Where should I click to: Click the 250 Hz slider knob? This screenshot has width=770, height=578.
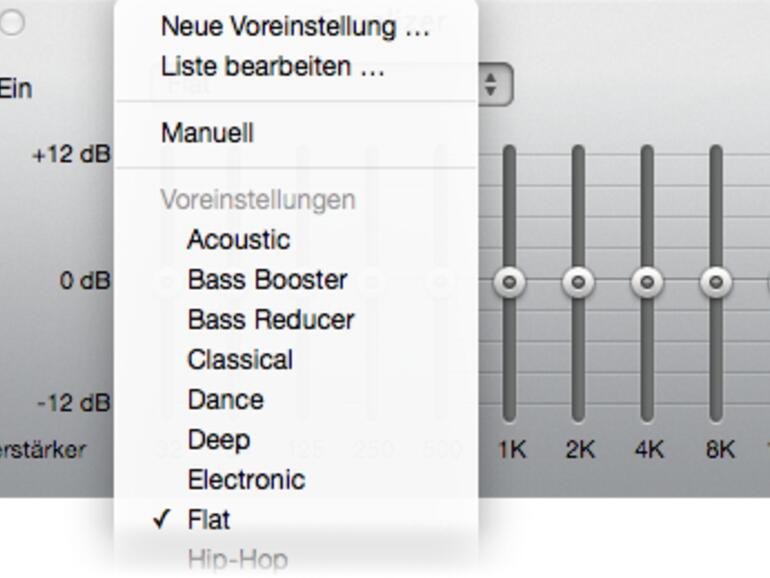pyautogui.click(x=372, y=283)
